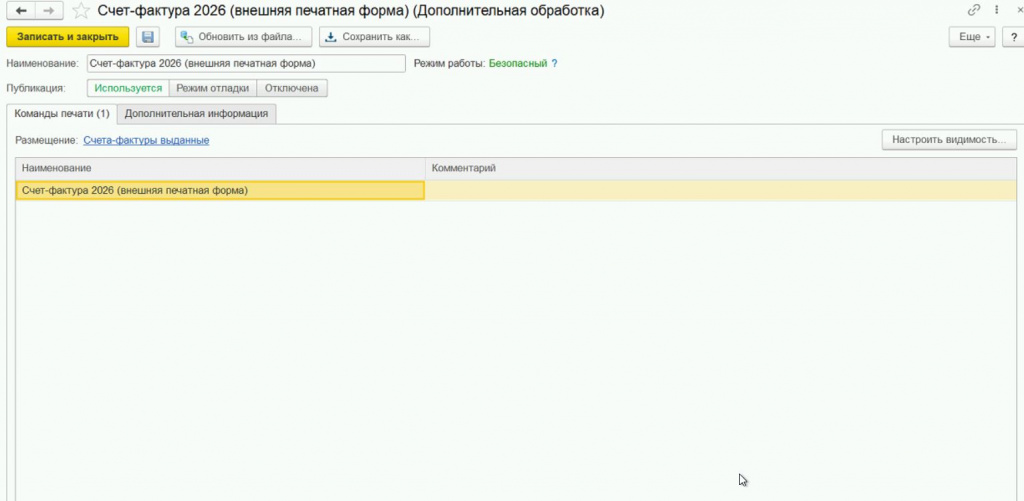Click Записать и закрыть button
1024x501 pixels.
67,37
